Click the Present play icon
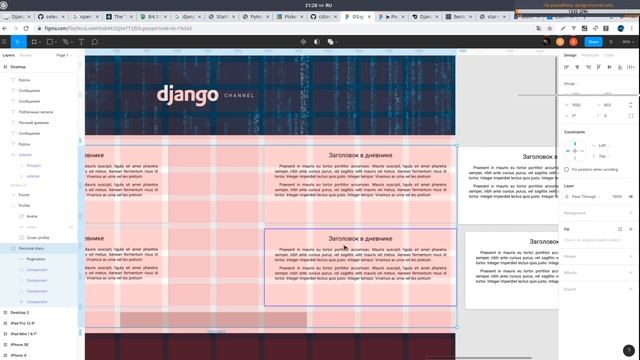This screenshot has height=360, width=640. 611,42
